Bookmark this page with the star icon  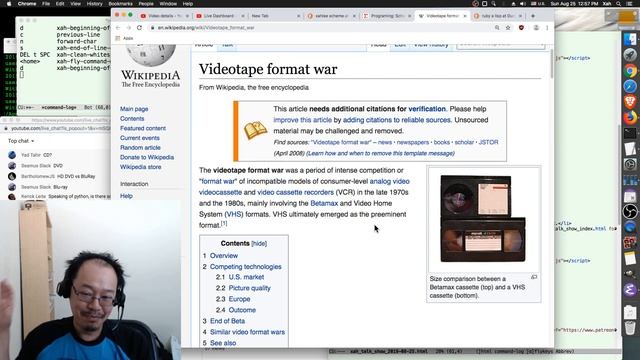point(508,28)
